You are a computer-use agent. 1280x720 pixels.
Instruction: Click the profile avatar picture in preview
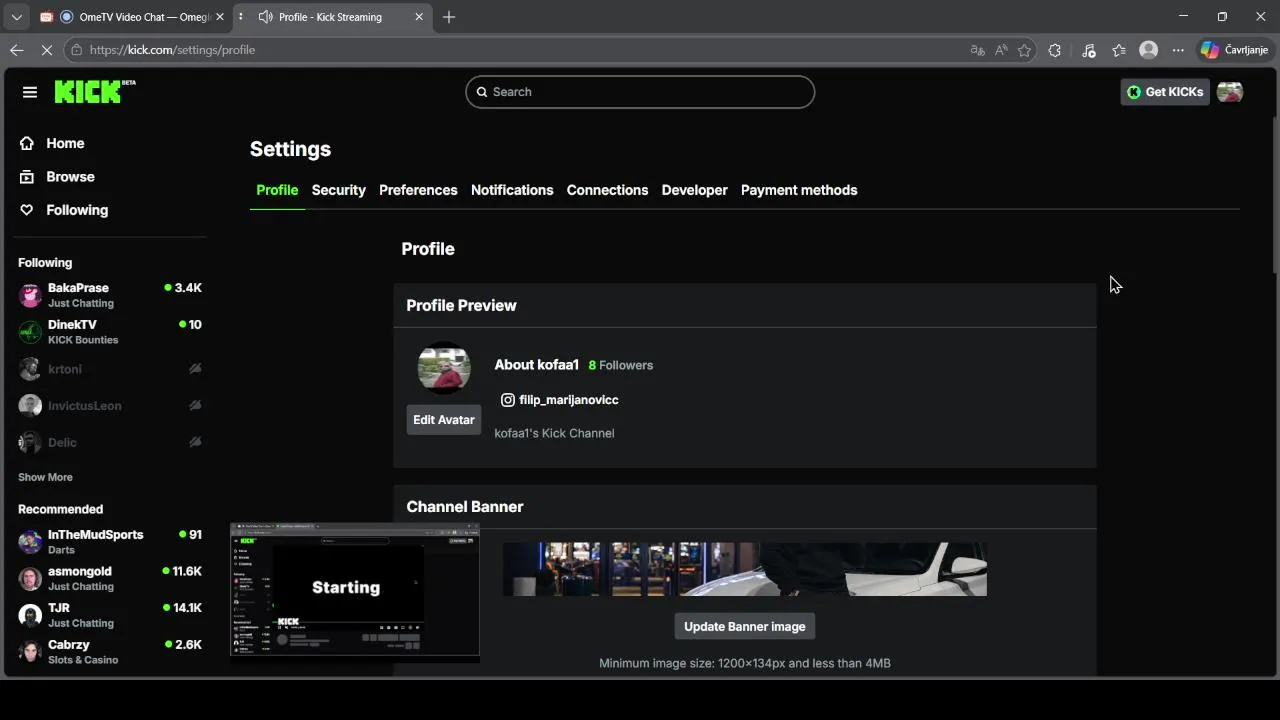pyautogui.click(x=444, y=368)
